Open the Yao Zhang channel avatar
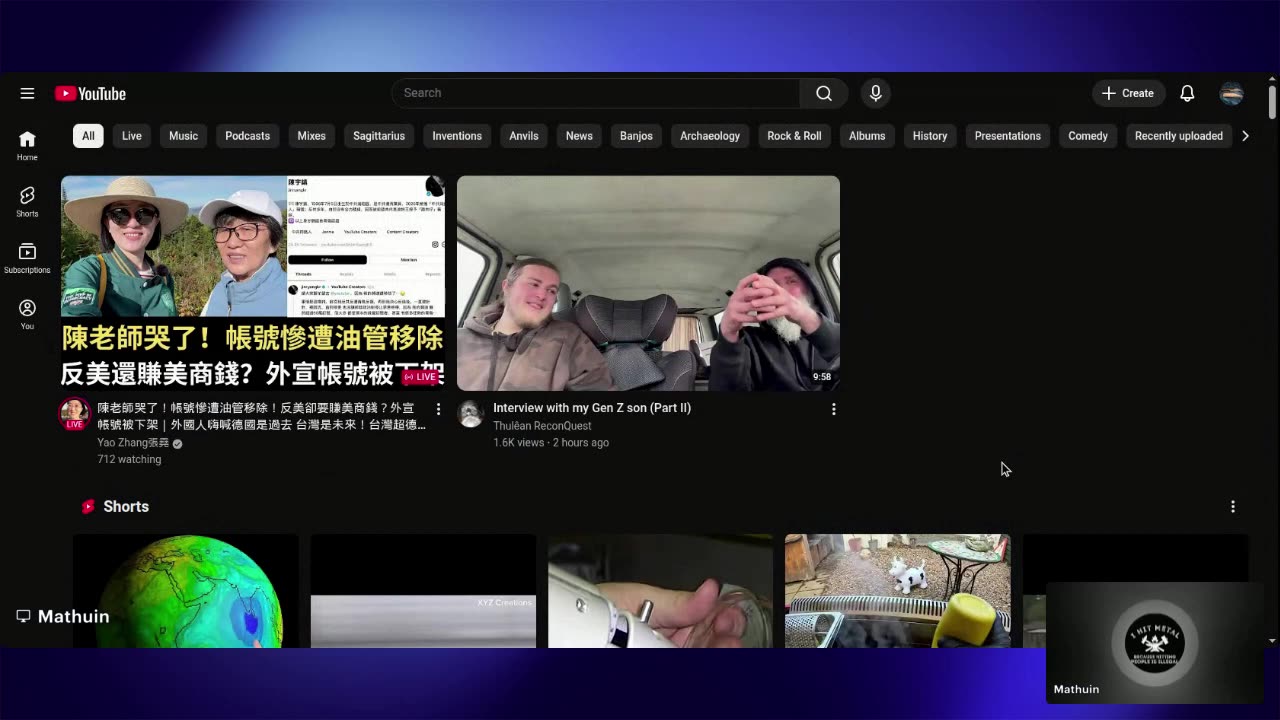The width and height of the screenshot is (1280, 720). tap(74, 413)
